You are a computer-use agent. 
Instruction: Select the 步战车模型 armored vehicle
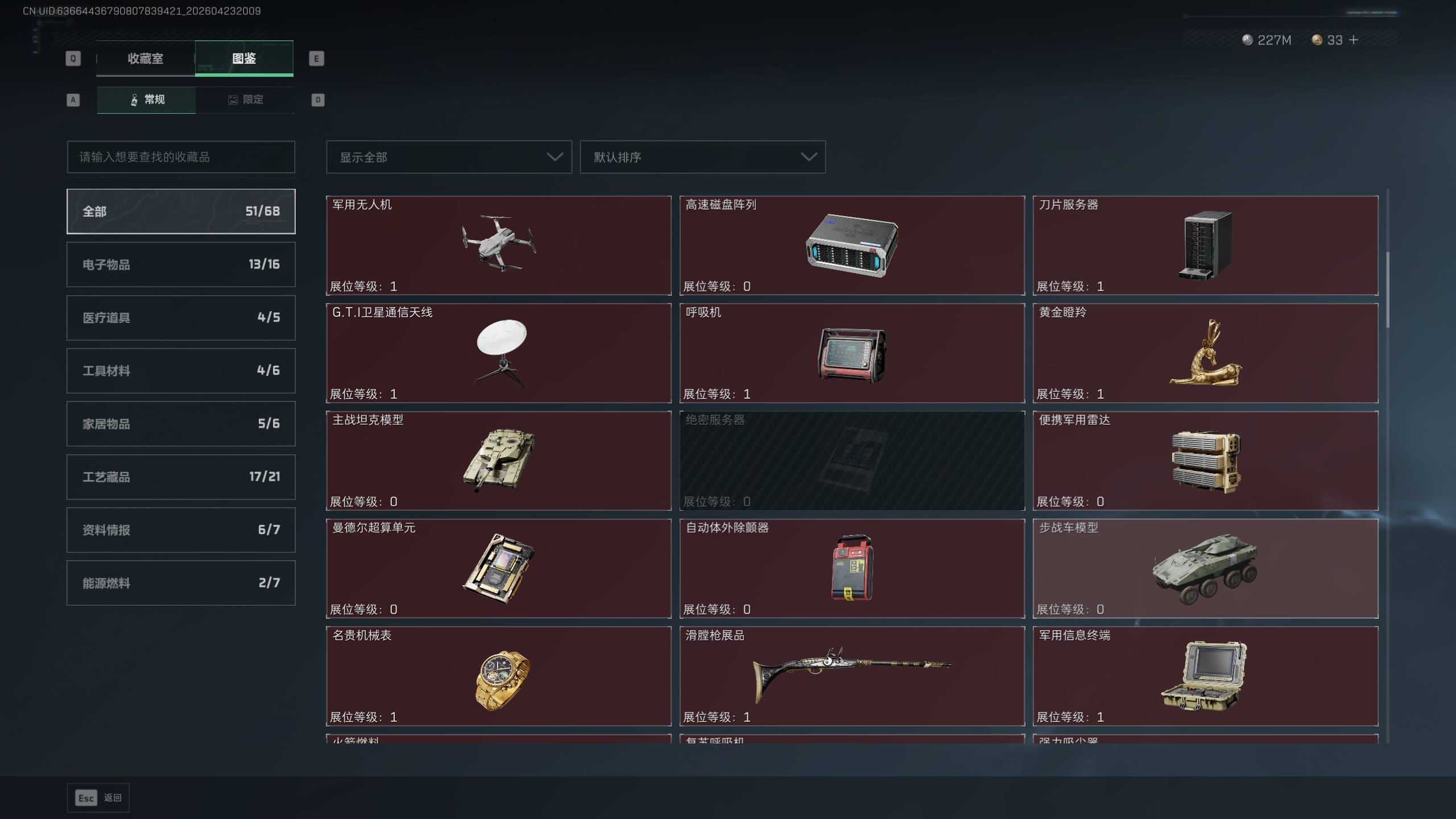1205,568
